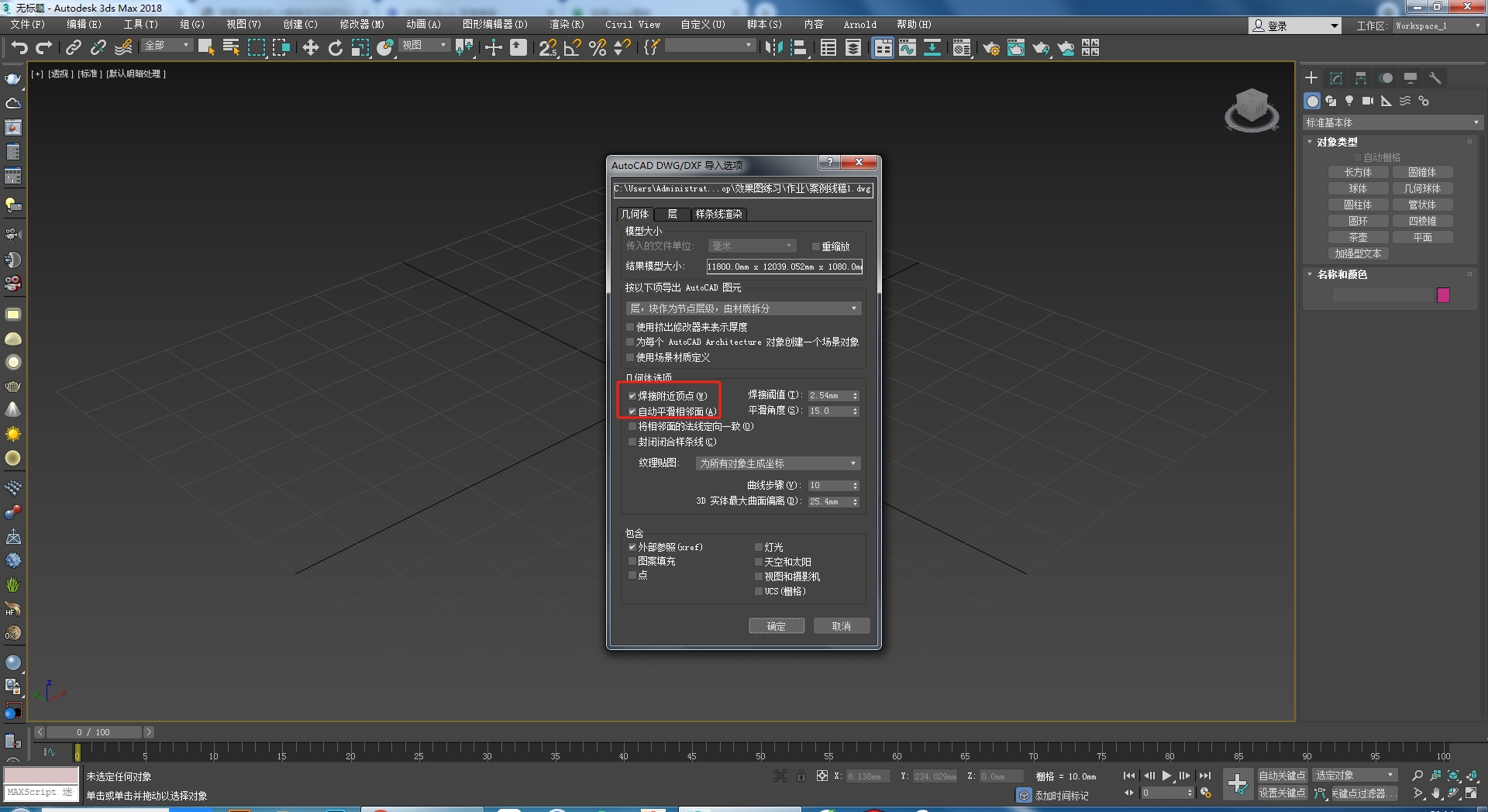Select the Cameras category icon

[1368, 101]
